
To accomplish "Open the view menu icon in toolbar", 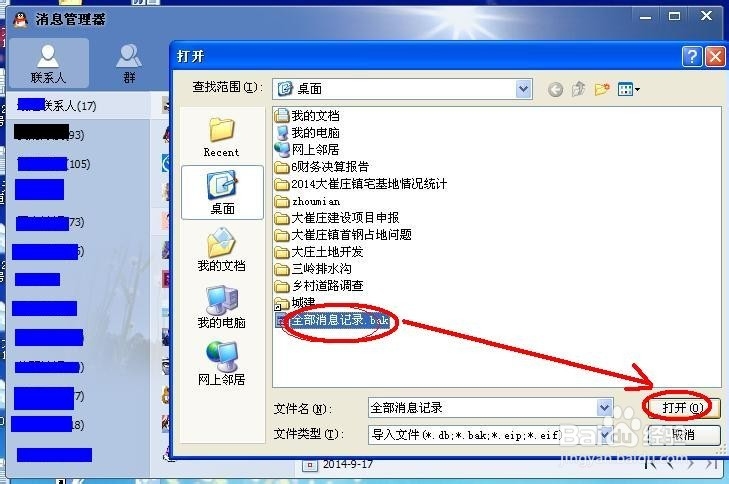I will (629, 89).
